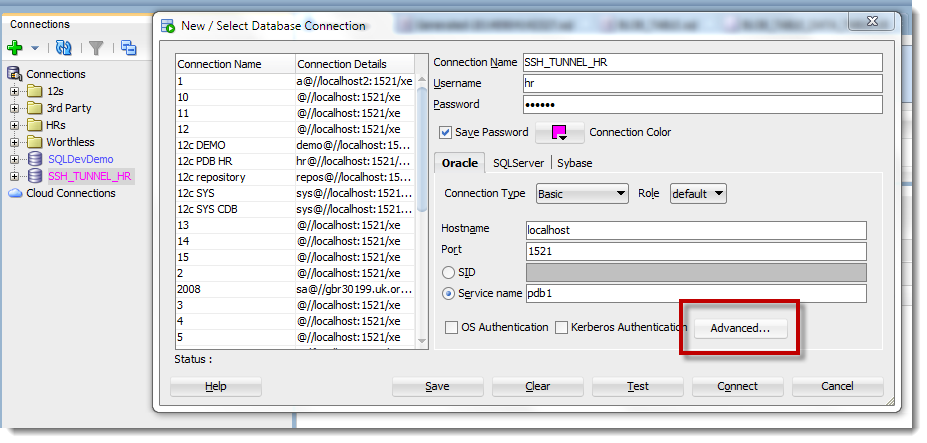The height and width of the screenshot is (443, 927).
Task: Click the Filter funnel icon
Action: click(96, 48)
